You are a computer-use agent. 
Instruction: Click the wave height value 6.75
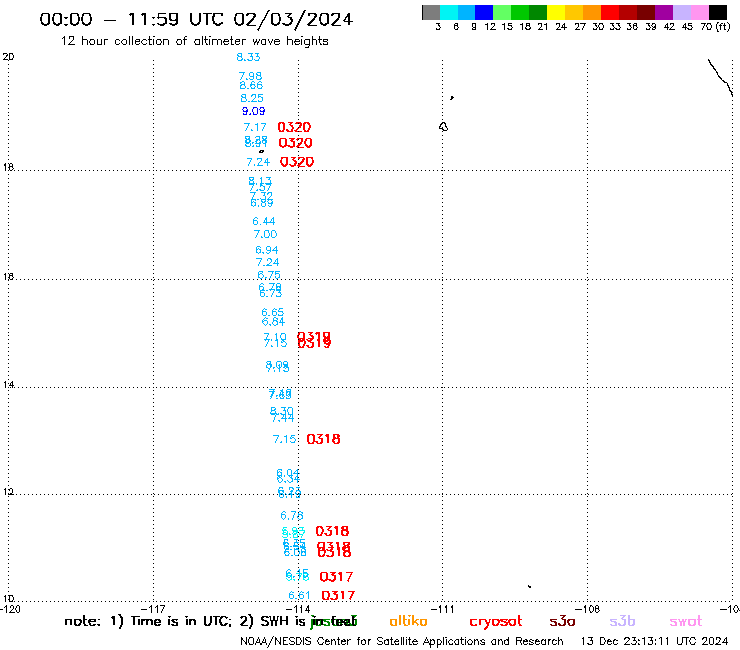pyautogui.click(x=269, y=275)
